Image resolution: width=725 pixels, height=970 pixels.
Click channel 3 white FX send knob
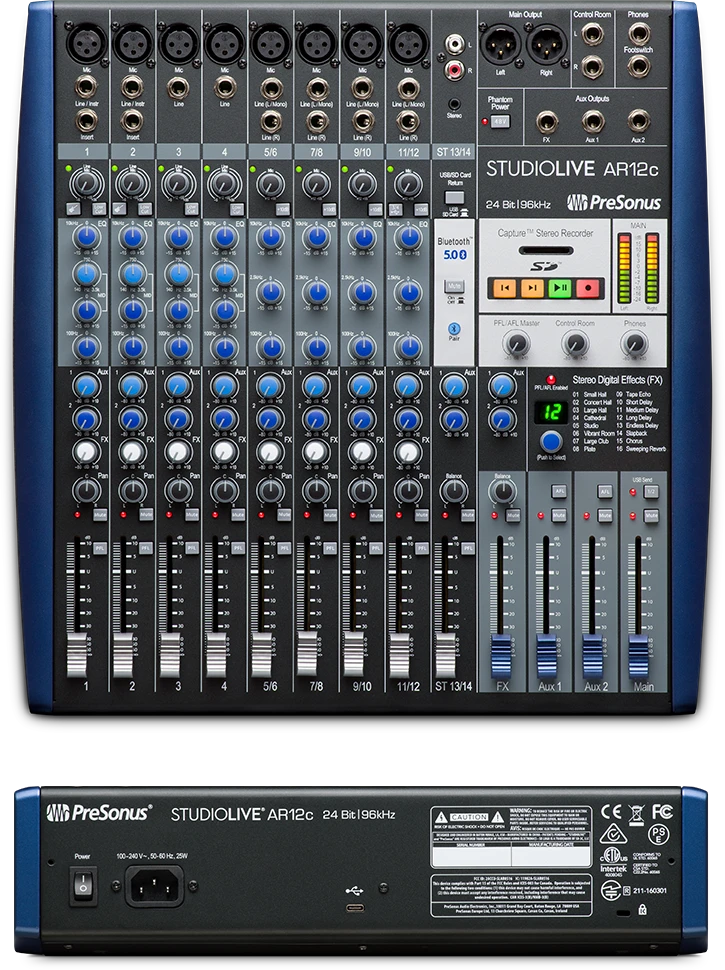178,452
